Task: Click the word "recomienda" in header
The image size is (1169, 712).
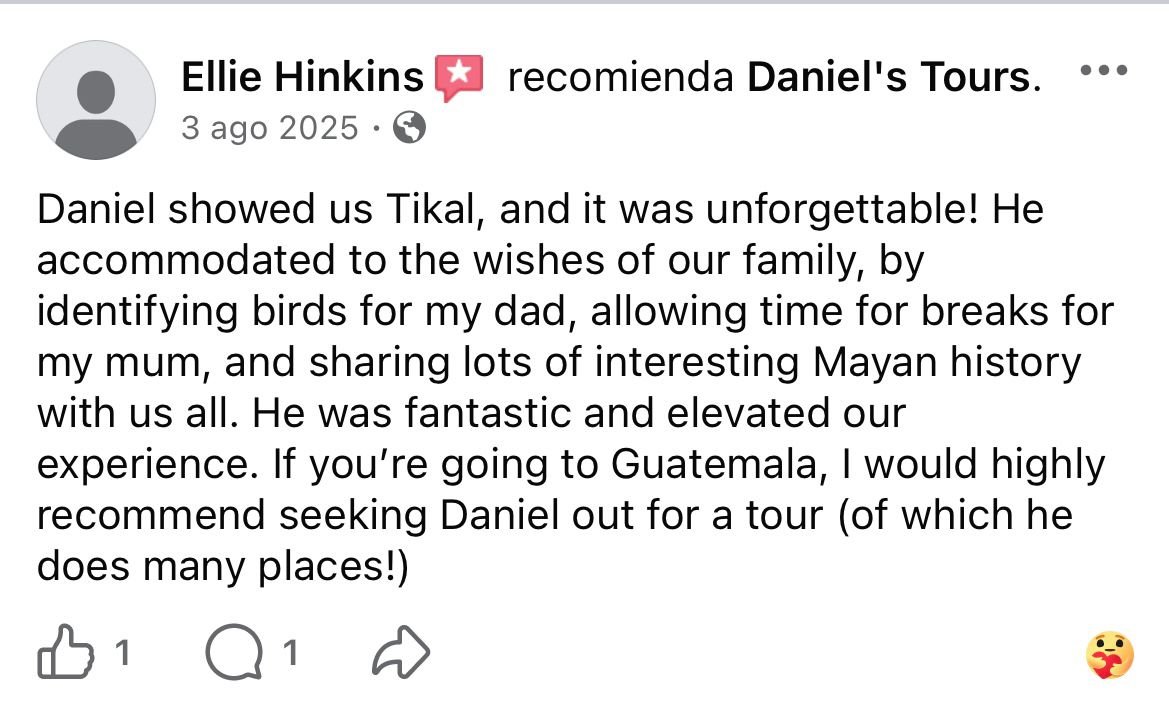Action: (x=621, y=78)
